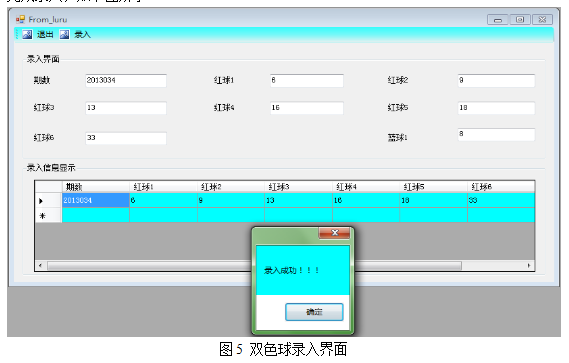Click the 红球6 input field
This screenshot has width=569, height=363.
tap(126, 138)
